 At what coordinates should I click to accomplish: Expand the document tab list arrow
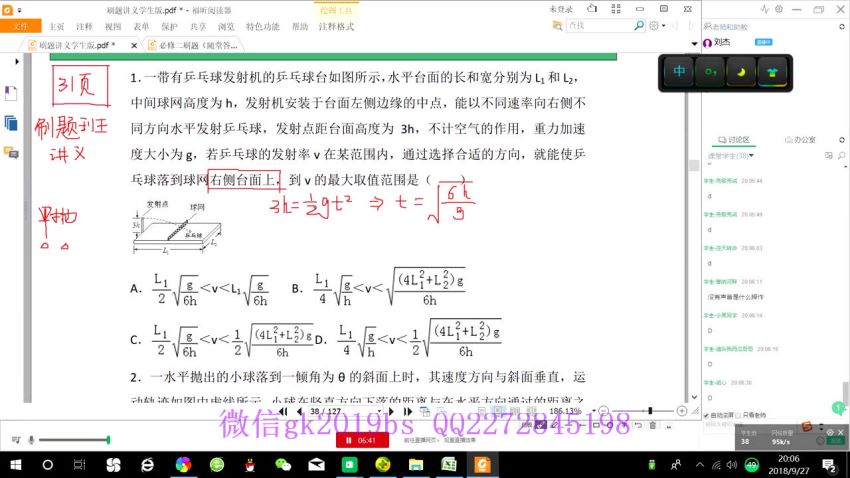click(x=694, y=43)
